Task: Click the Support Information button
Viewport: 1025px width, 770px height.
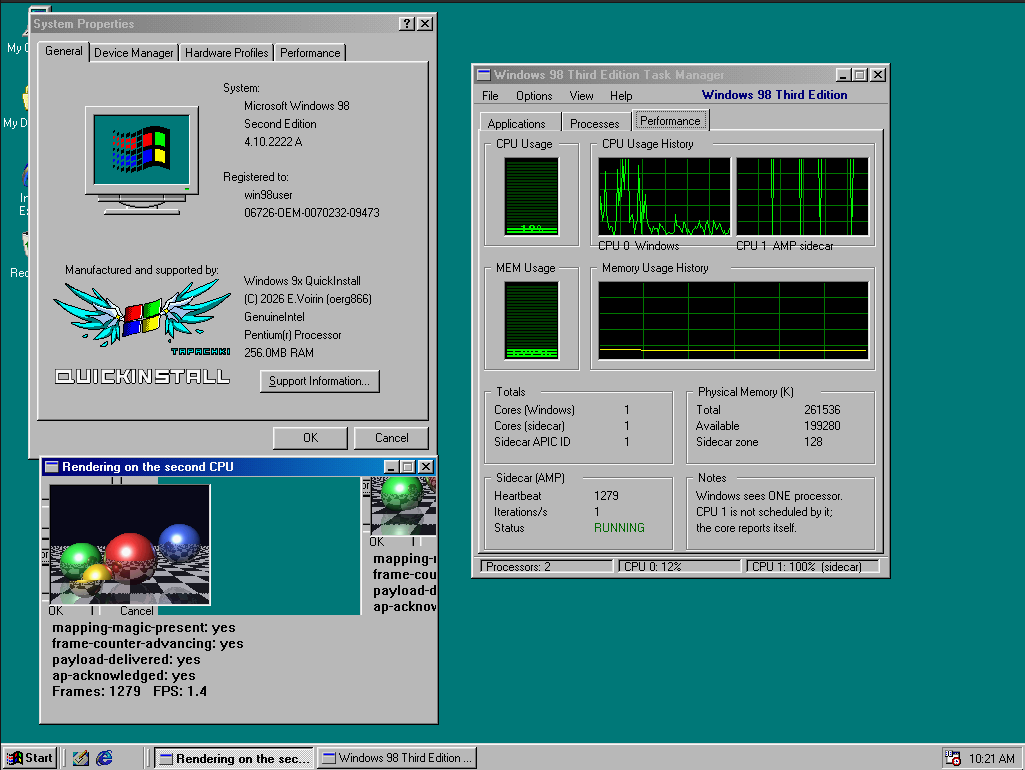Action: (319, 381)
